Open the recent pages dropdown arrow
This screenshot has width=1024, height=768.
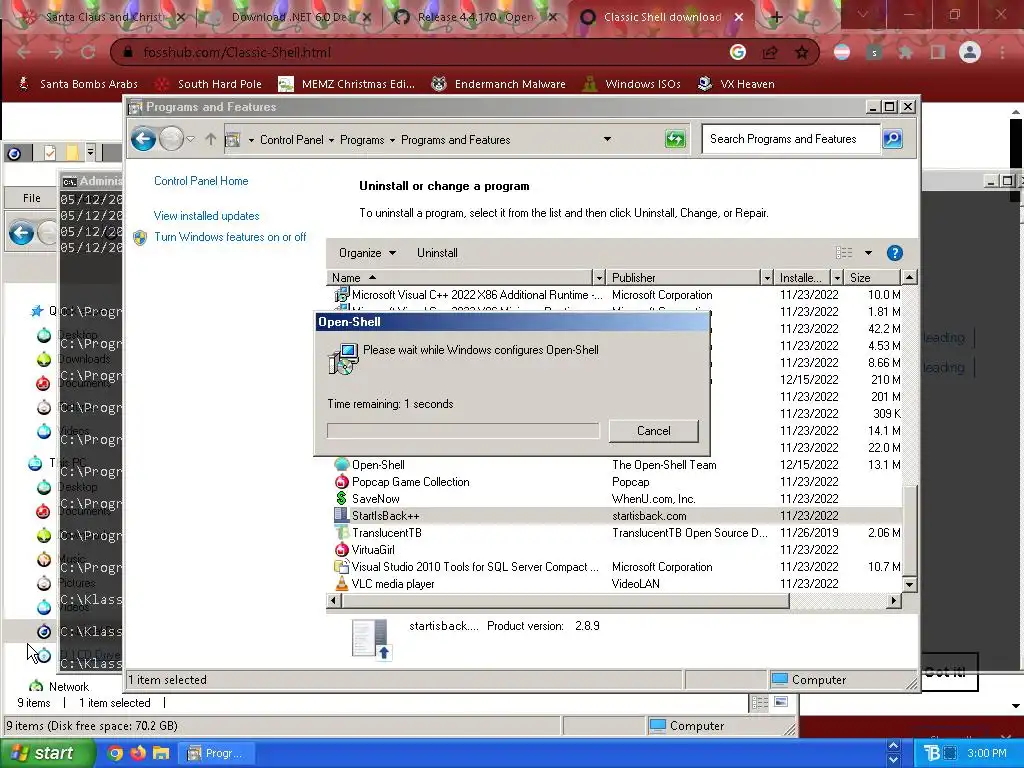[191, 139]
